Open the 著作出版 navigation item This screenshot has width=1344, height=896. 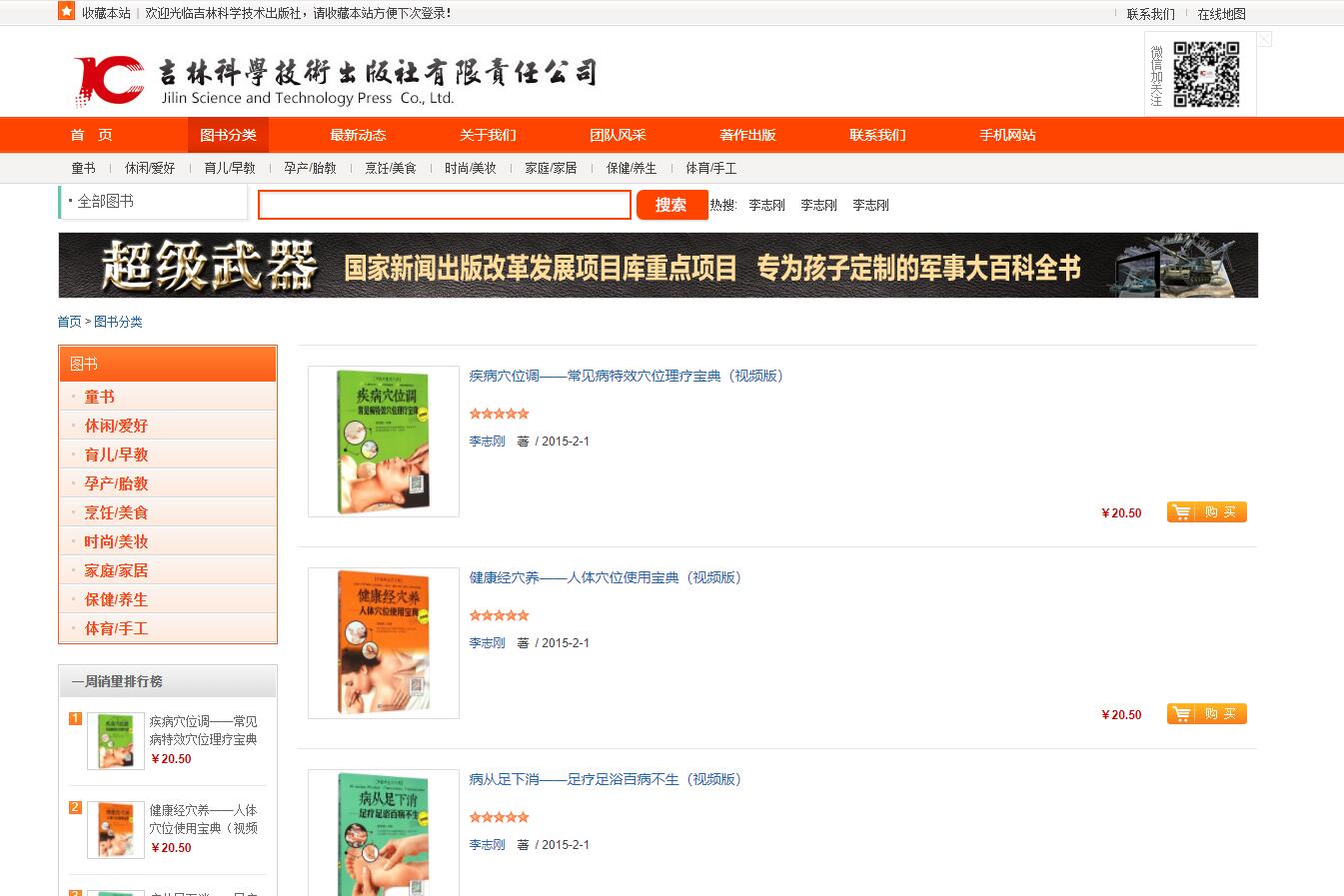point(747,135)
